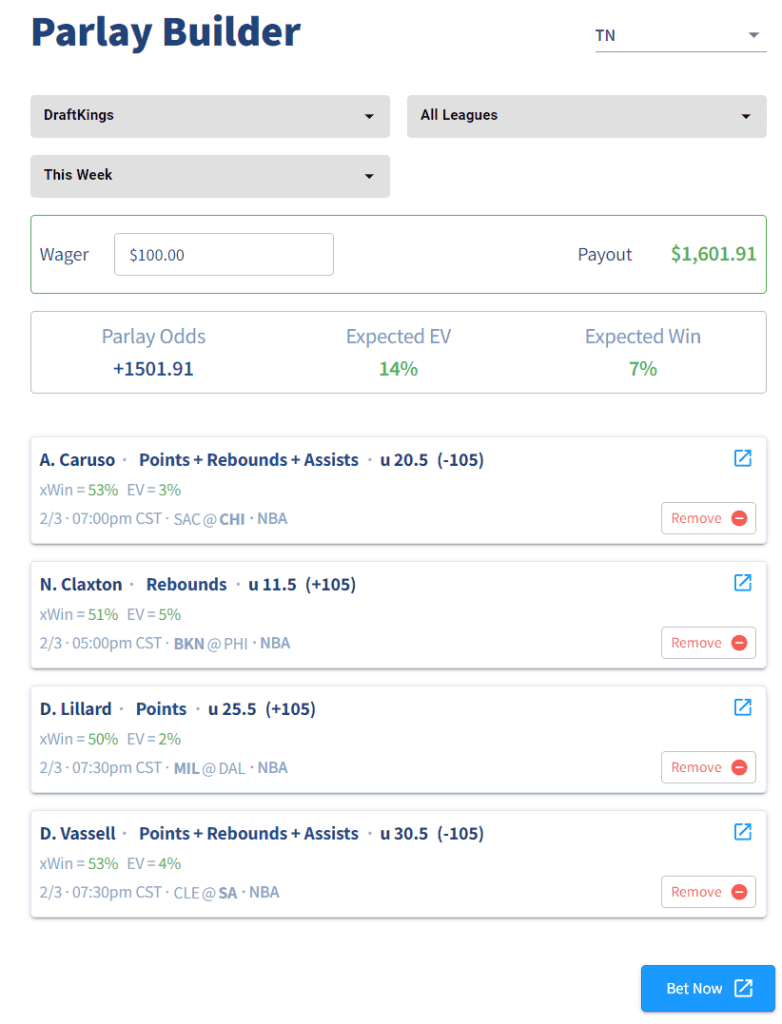Click red minus icon on Claxton row
The width and height of the screenshot is (782, 1024).
tap(739, 643)
